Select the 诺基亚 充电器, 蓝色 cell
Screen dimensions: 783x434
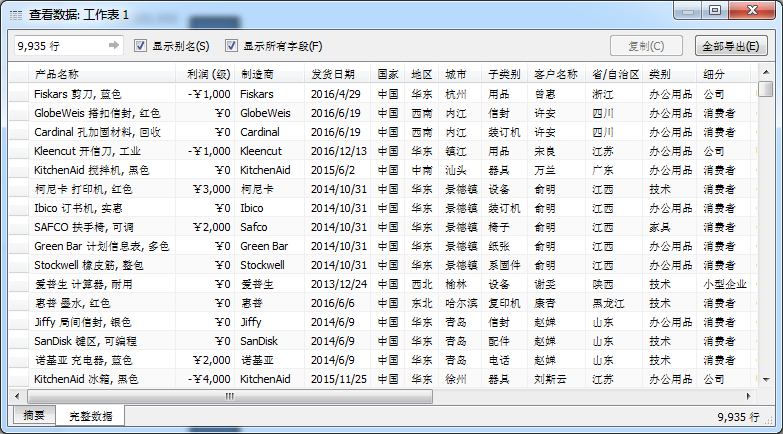coord(102,360)
